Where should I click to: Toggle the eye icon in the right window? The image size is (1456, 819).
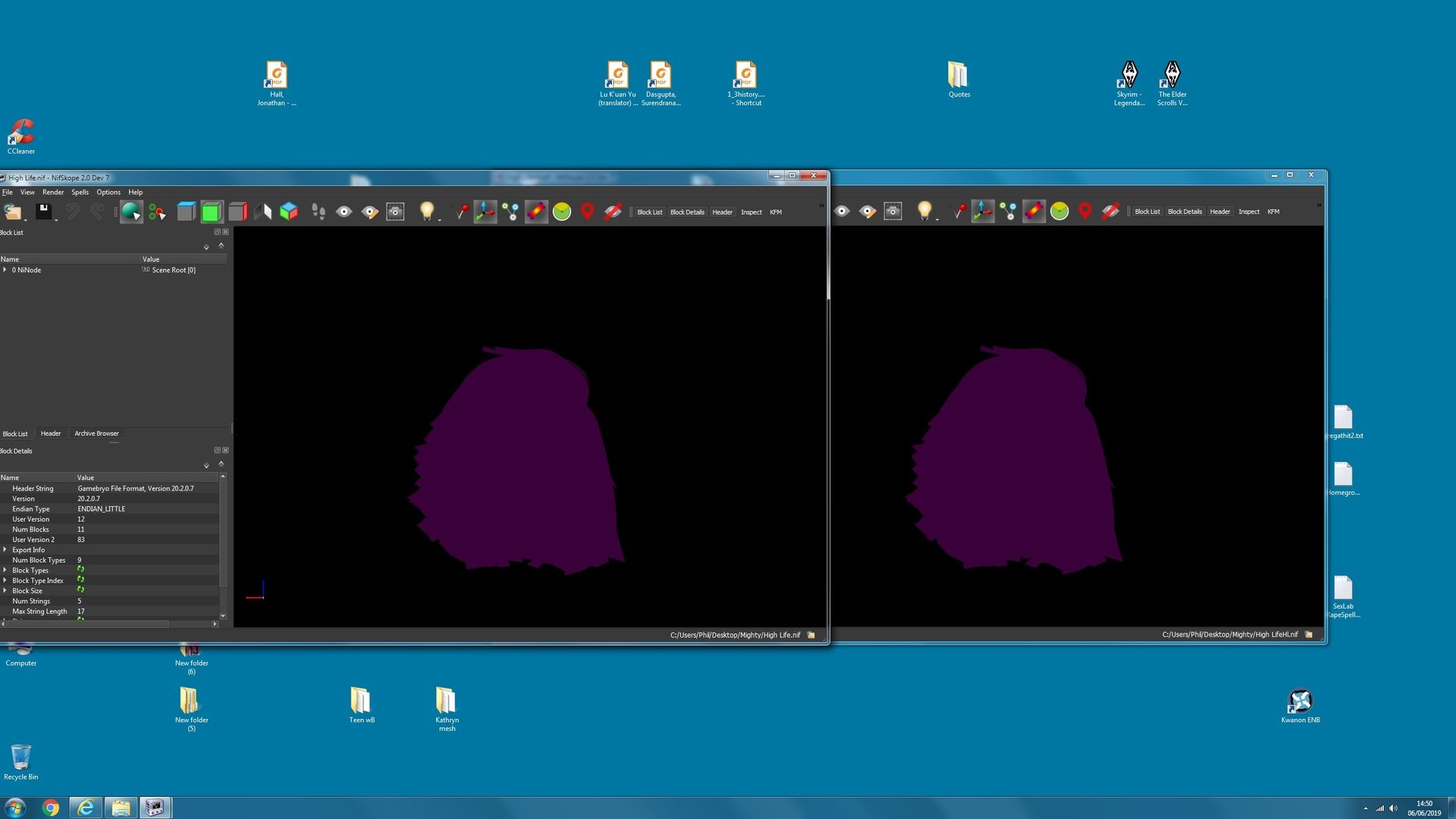842,212
